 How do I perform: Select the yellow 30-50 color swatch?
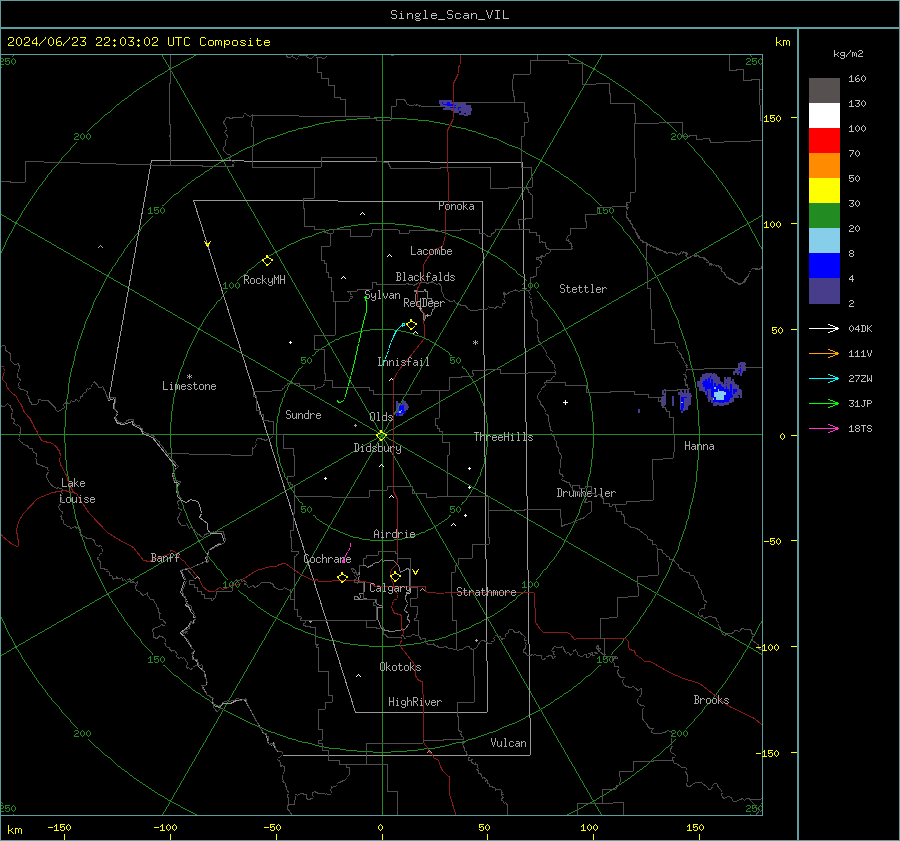824,191
